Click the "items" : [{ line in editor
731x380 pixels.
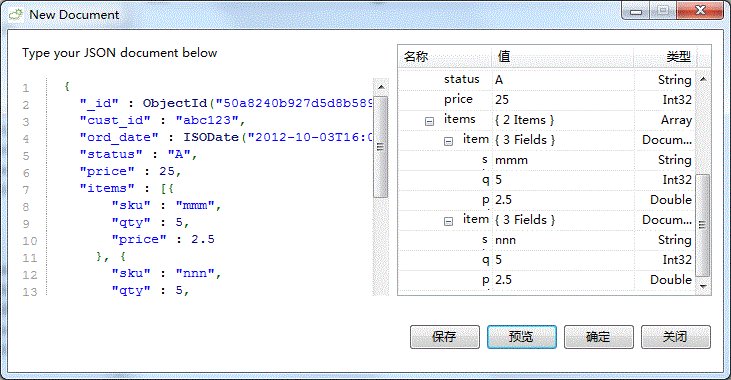click(x=127, y=188)
